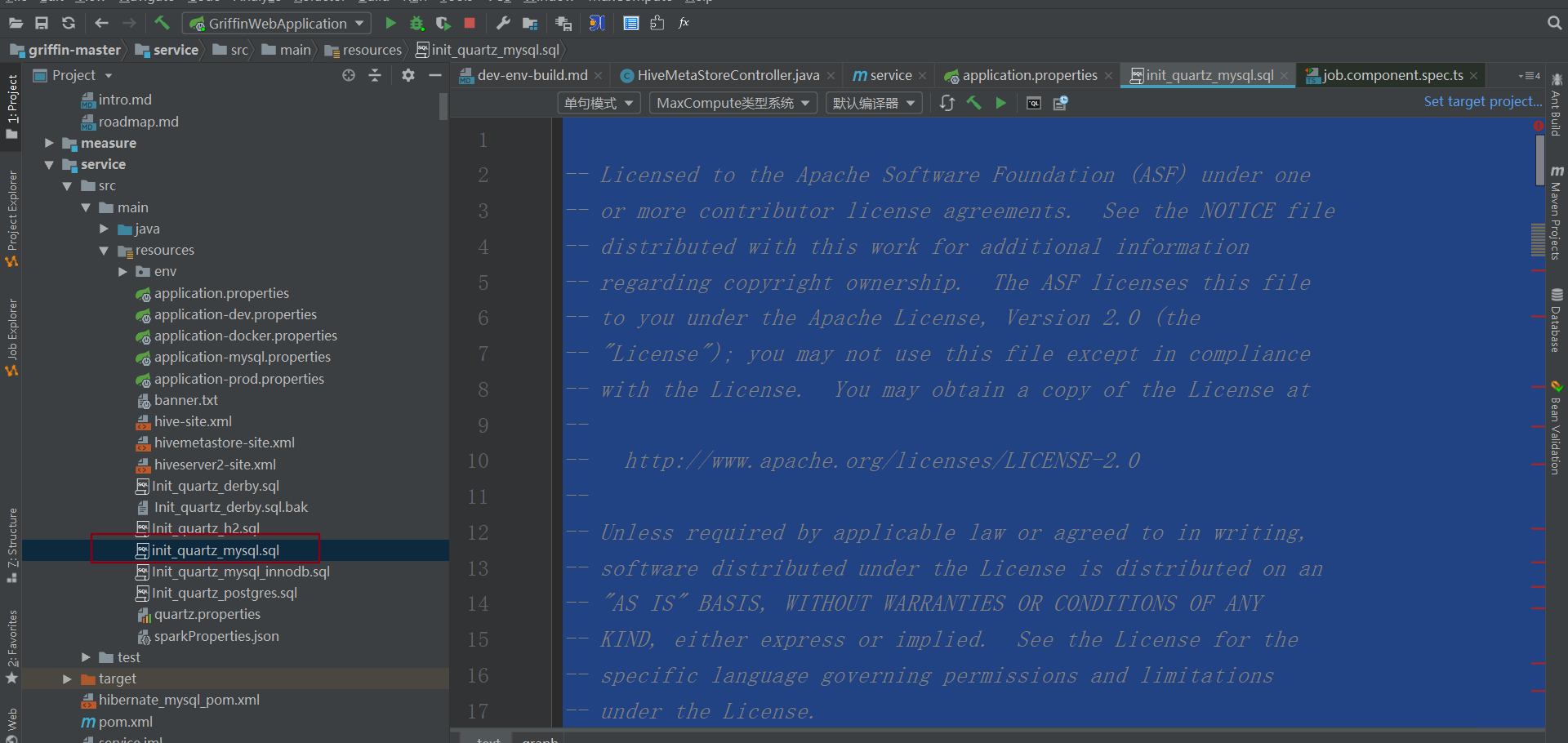The image size is (1568, 743).
Task: Open the Maven Projects side panel
Action: pyautogui.click(x=1557, y=214)
